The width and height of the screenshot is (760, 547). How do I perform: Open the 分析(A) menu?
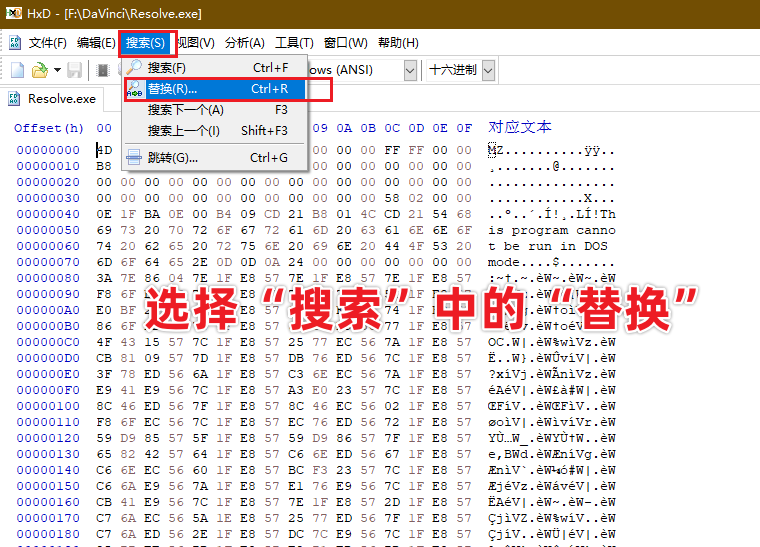245,43
